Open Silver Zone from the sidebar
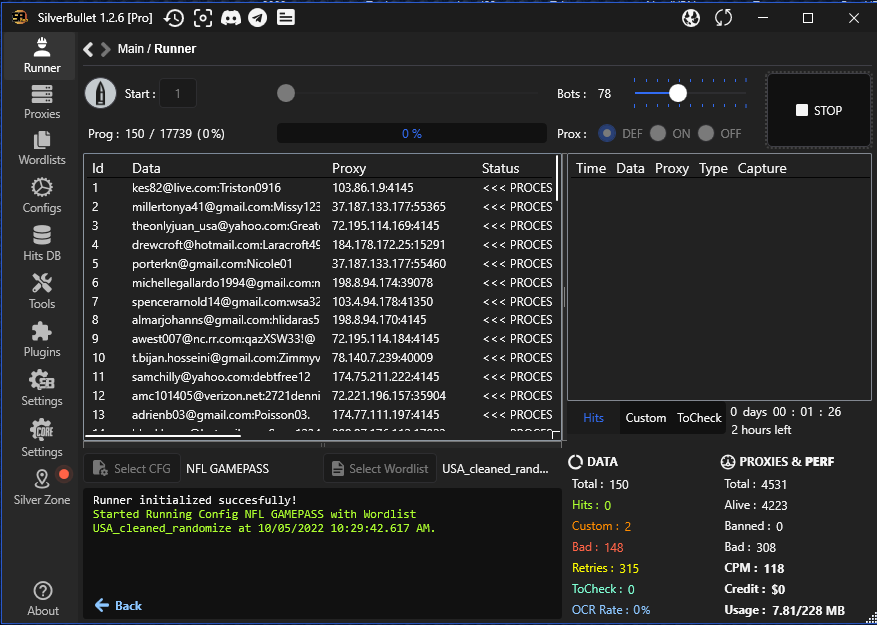877x625 pixels. (41, 488)
